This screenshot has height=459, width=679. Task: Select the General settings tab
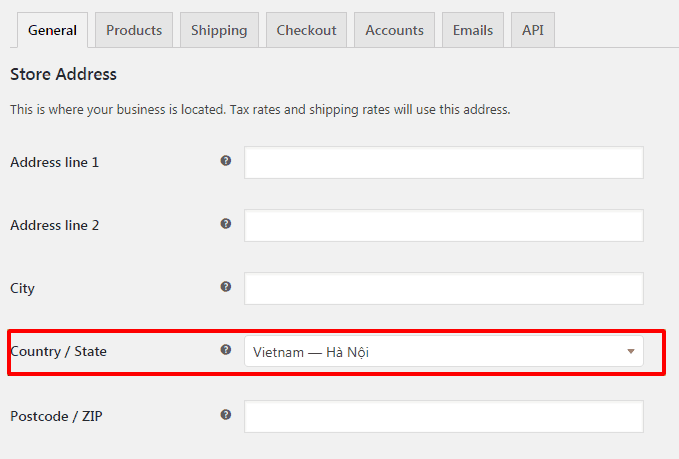52,30
